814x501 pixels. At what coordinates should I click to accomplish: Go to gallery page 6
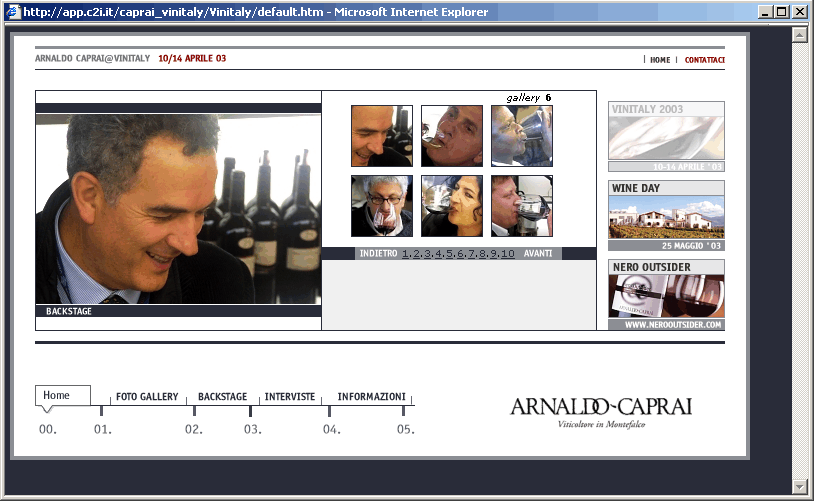(460, 253)
